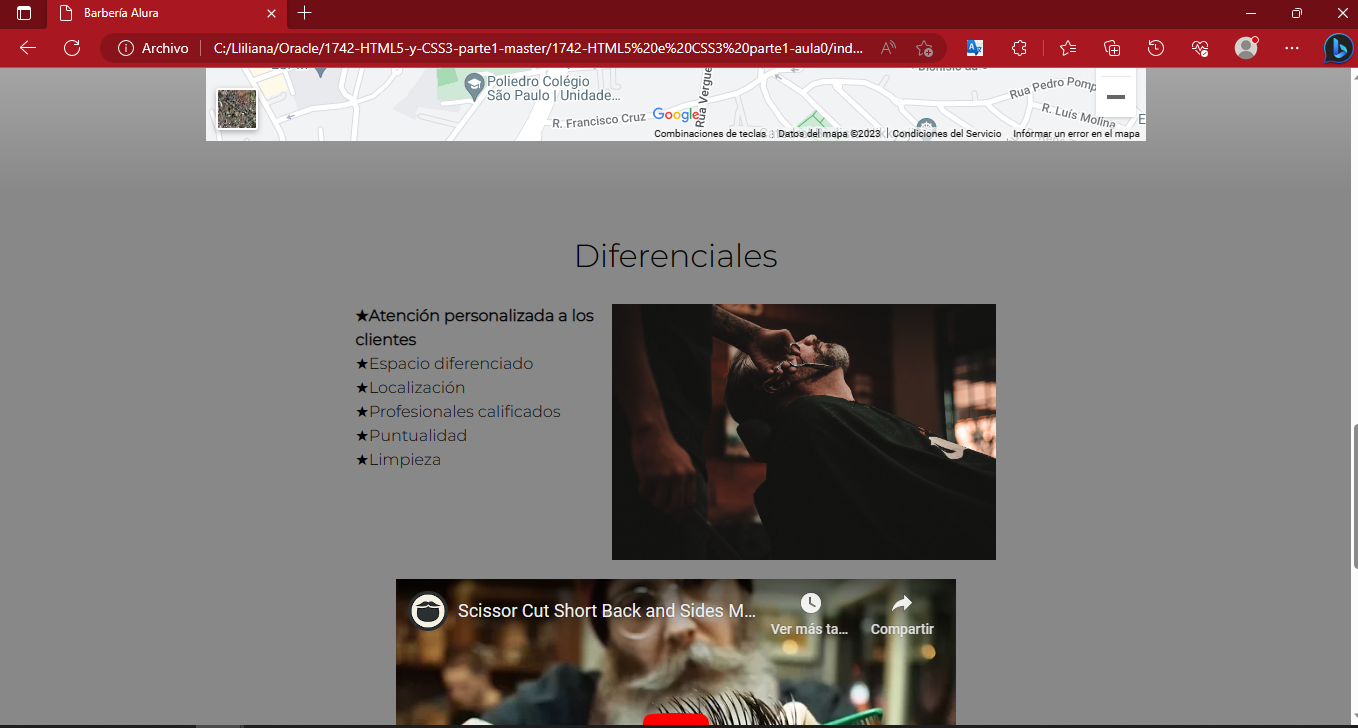Open the Extensions puzzle icon

tap(1019, 48)
